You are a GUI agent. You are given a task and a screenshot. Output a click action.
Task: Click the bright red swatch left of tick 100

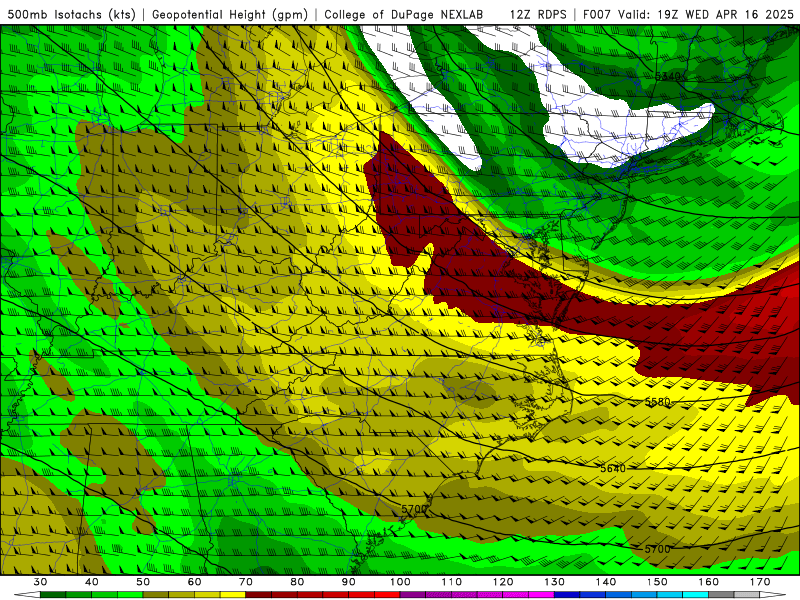coord(387,595)
